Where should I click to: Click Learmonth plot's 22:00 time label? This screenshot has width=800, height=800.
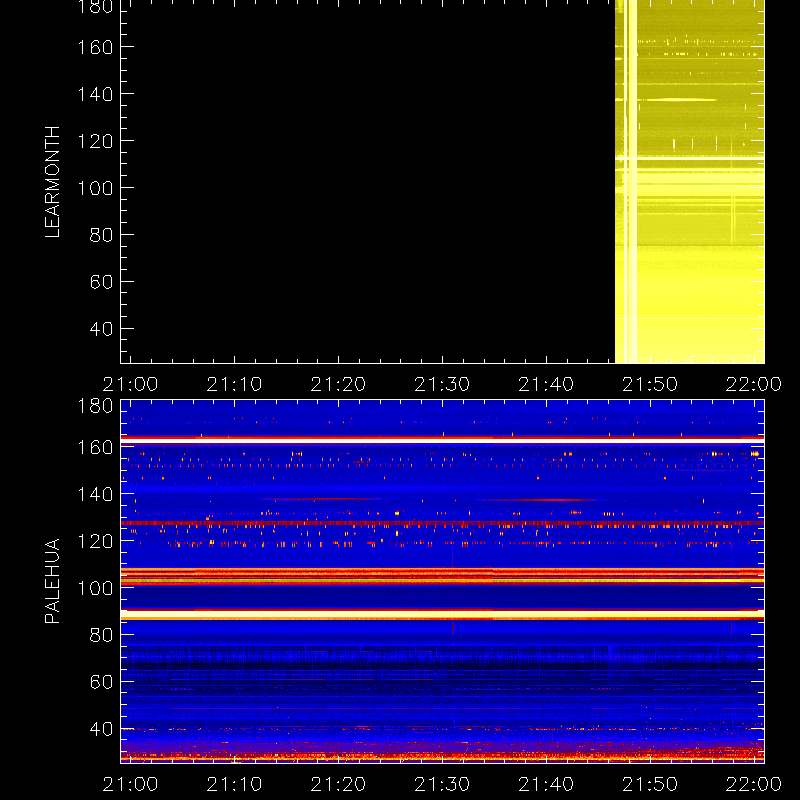tap(754, 384)
